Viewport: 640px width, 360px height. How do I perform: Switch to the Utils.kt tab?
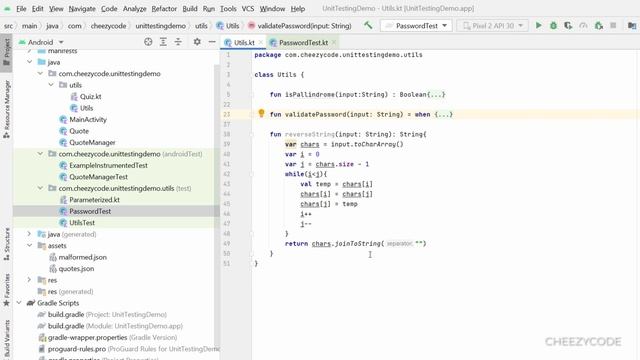[244, 42]
